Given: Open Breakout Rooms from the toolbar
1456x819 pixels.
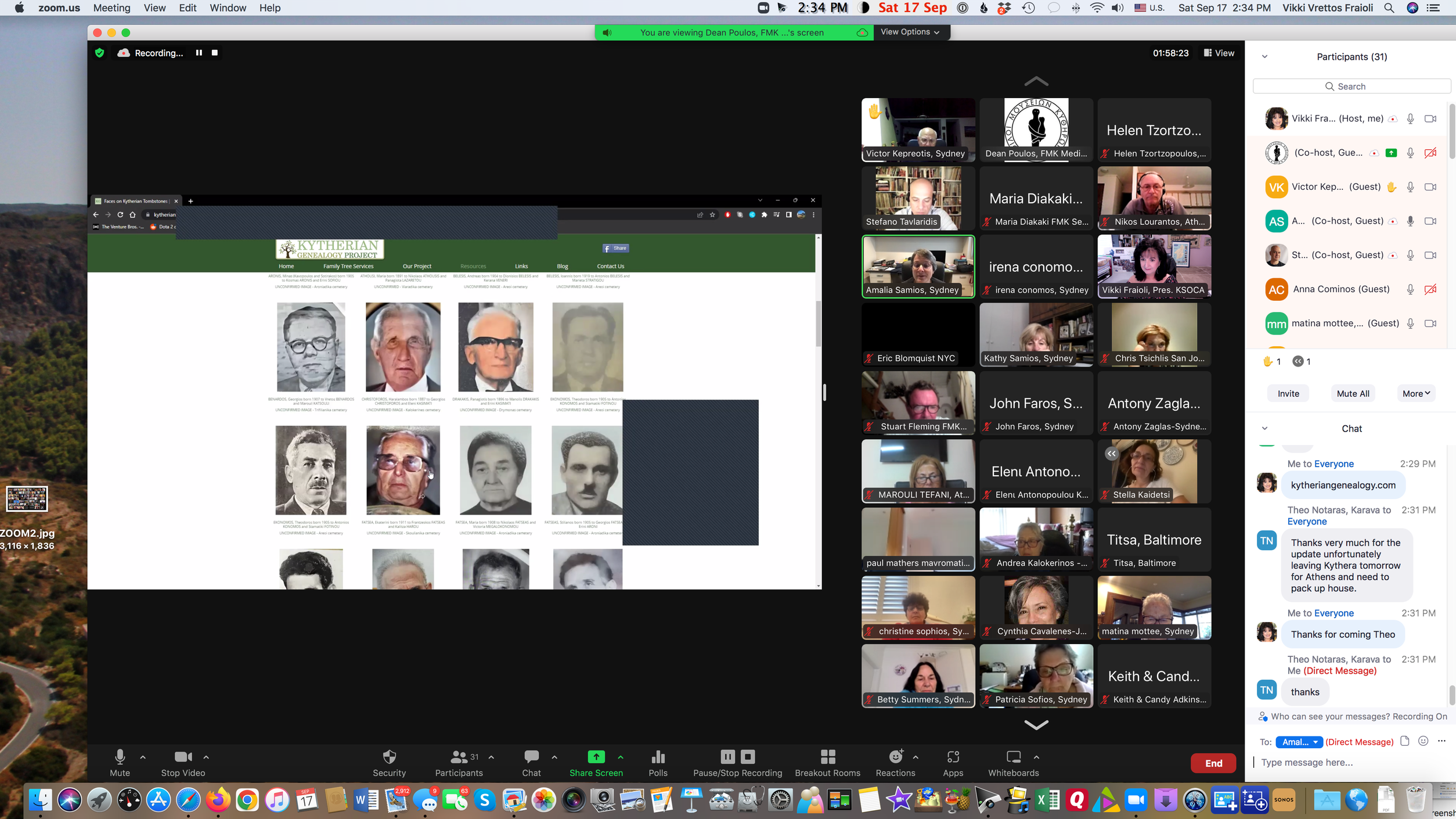Looking at the screenshot, I should tap(827, 757).
